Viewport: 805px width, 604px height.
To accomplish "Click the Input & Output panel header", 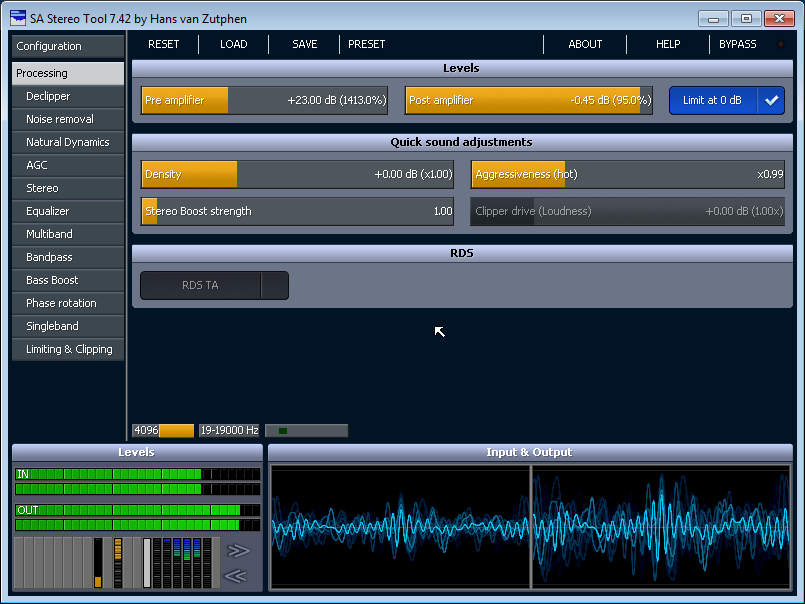I will 530,452.
